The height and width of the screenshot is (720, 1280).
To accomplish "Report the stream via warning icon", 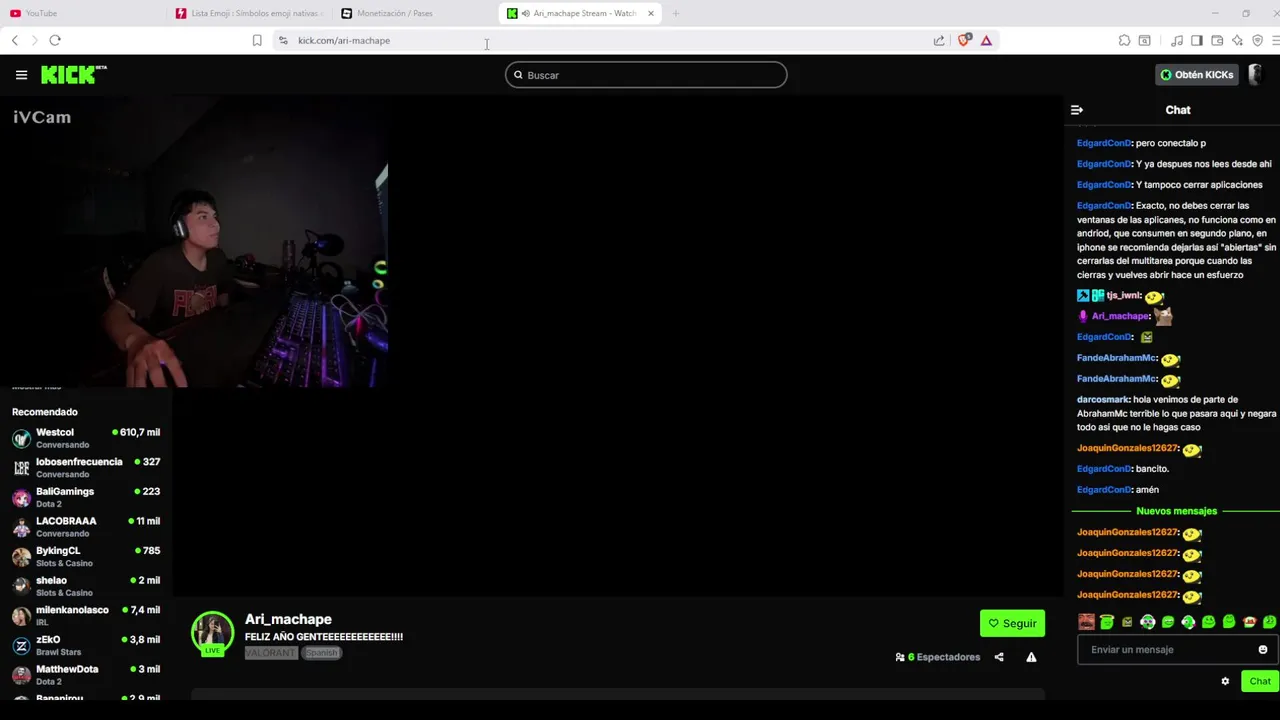I will [1031, 657].
